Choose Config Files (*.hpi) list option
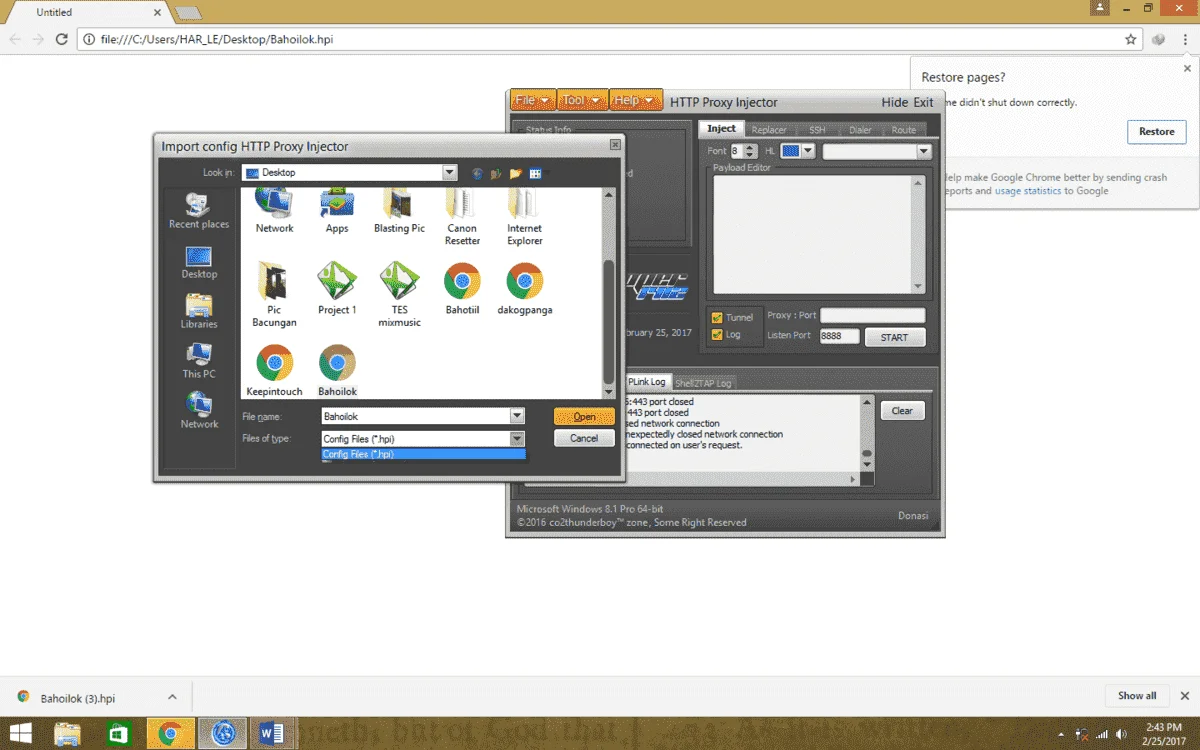 [423, 454]
